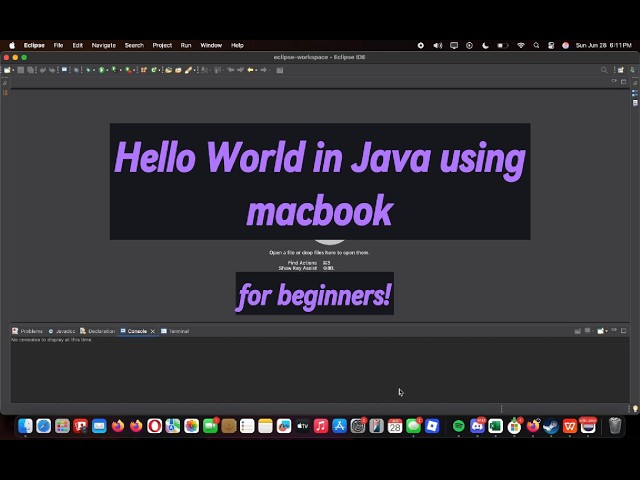Click the Debug bug toolbar icon

89,70
